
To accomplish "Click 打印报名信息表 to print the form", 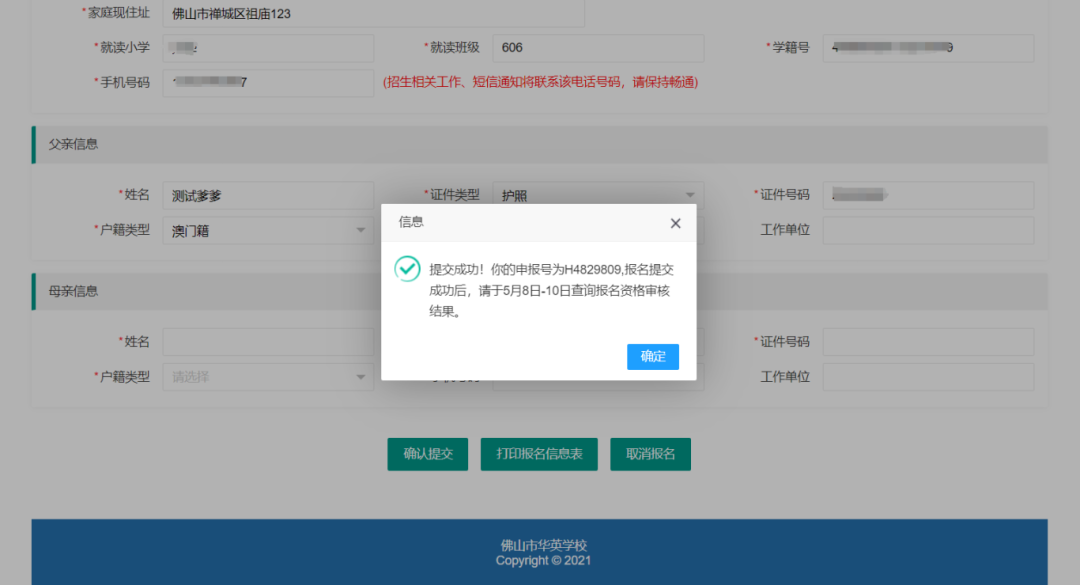I will [546, 454].
